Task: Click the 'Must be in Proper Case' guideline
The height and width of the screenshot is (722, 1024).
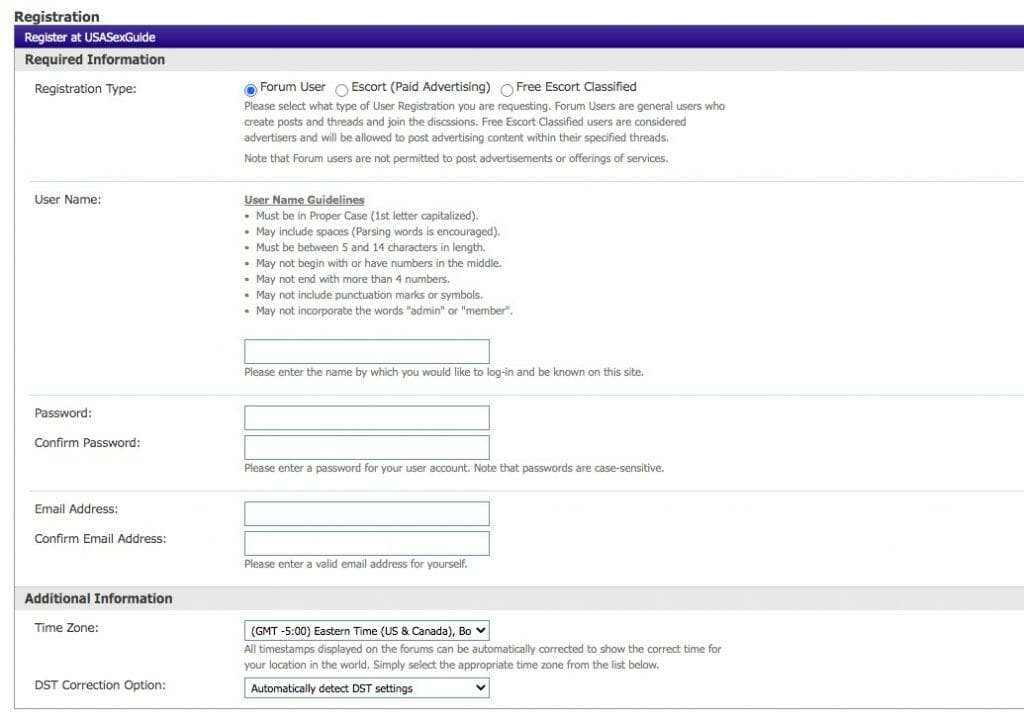Action: tap(367, 215)
